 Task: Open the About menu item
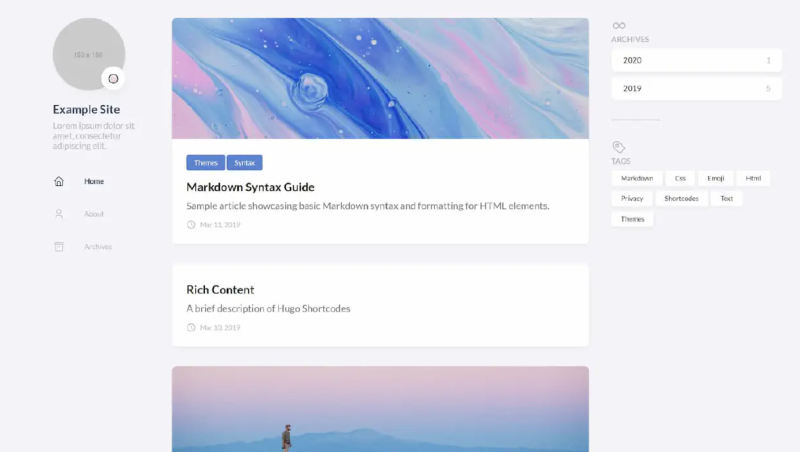pyautogui.click(x=94, y=214)
